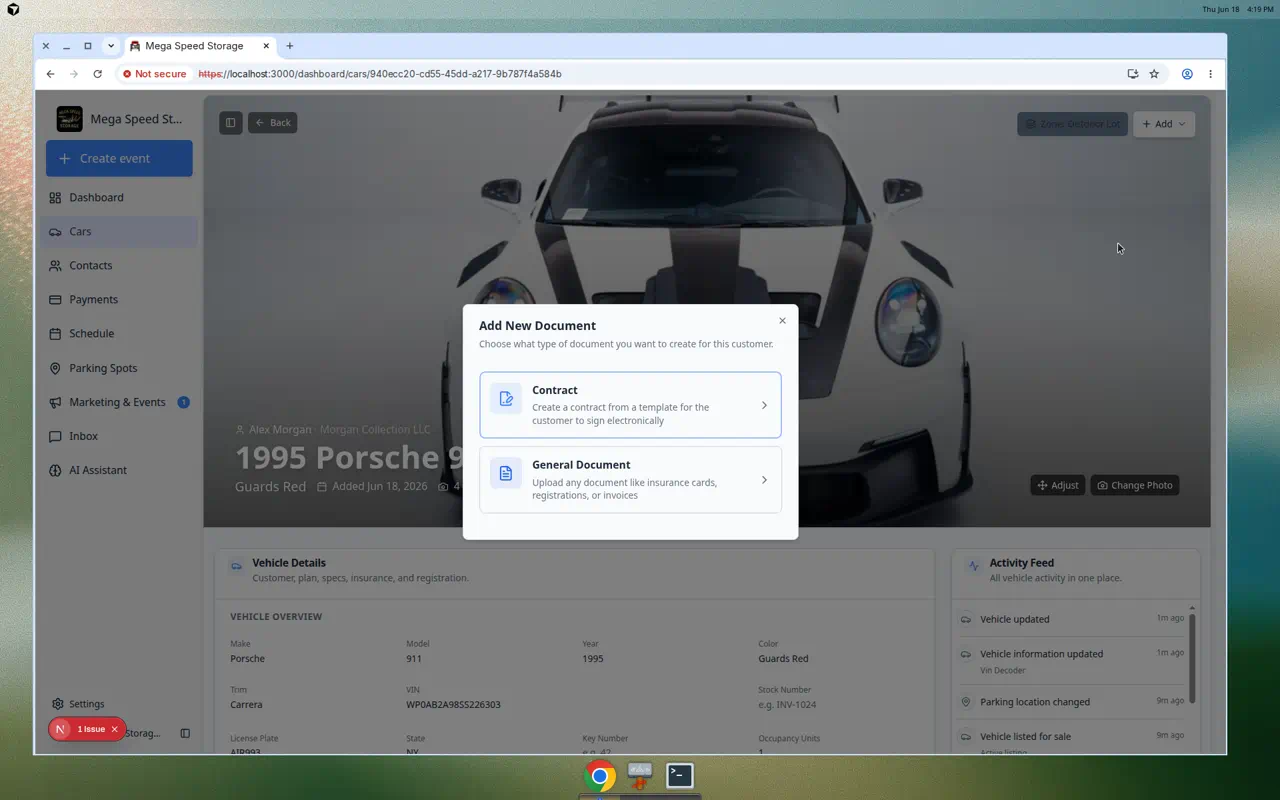Click the Zone Defense List button

point(1072,124)
